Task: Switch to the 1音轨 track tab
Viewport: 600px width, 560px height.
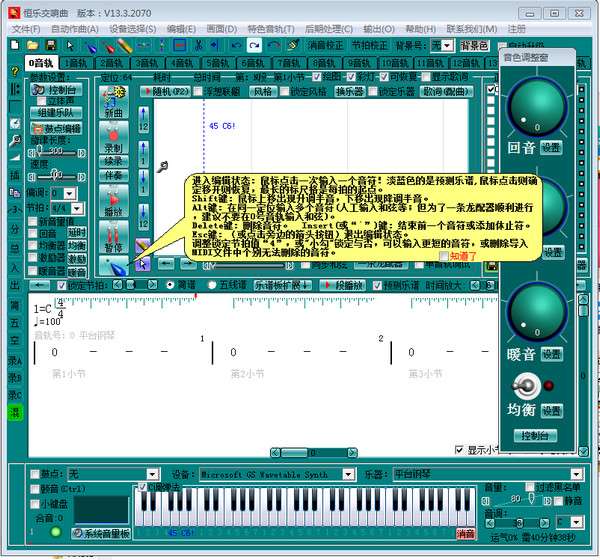Action: tap(75, 63)
